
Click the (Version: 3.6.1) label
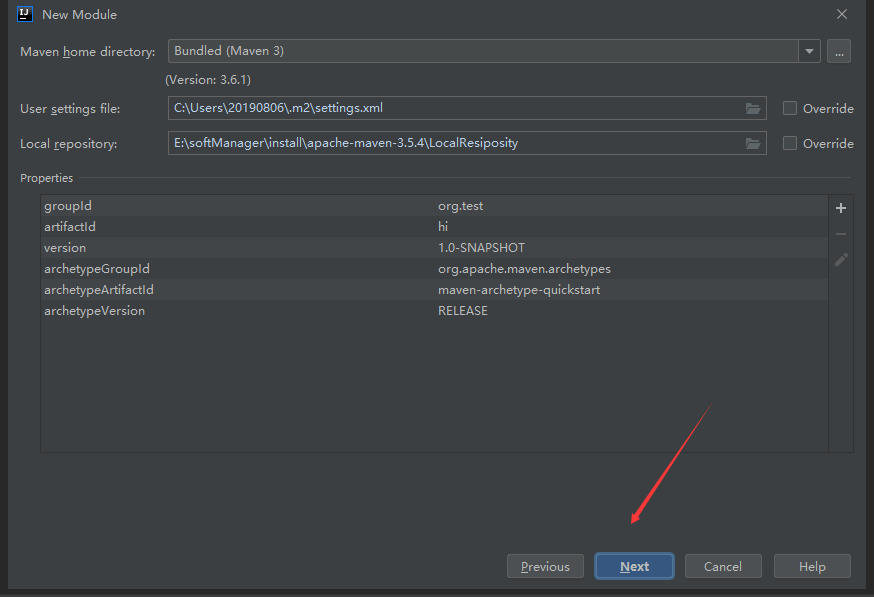[208, 80]
